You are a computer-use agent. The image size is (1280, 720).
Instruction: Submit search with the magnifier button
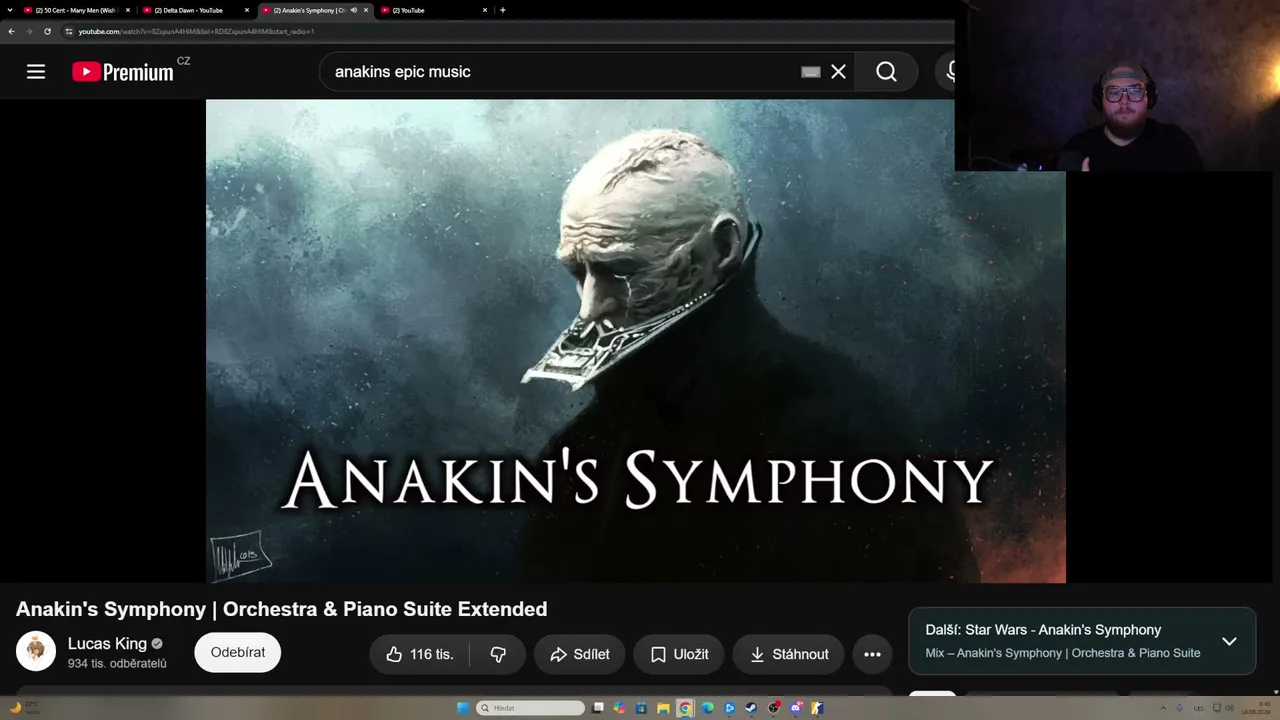coord(886,72)
